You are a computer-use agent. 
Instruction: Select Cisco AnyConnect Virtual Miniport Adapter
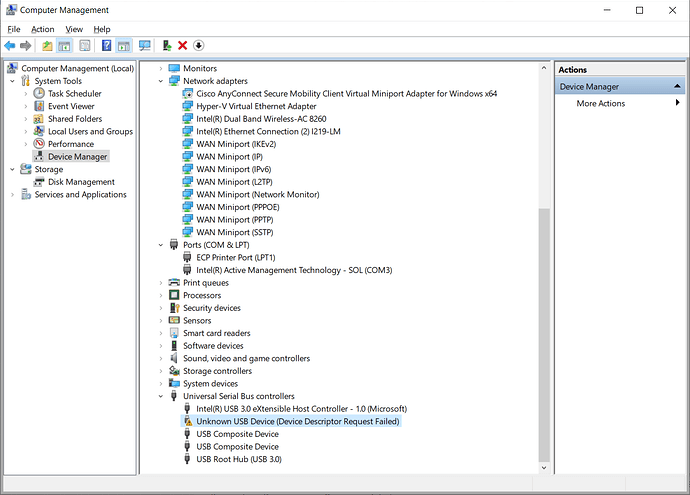[x=346, y=93]
